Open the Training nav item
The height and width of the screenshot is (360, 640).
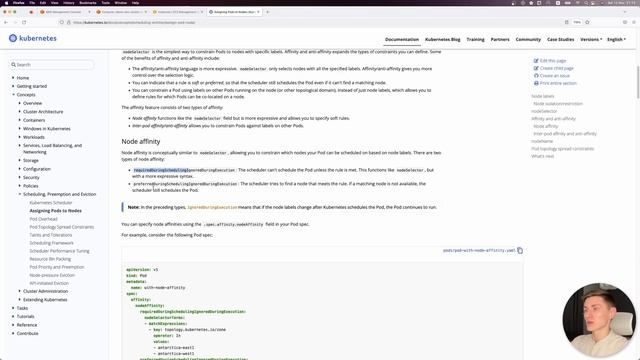coord(476,40)
